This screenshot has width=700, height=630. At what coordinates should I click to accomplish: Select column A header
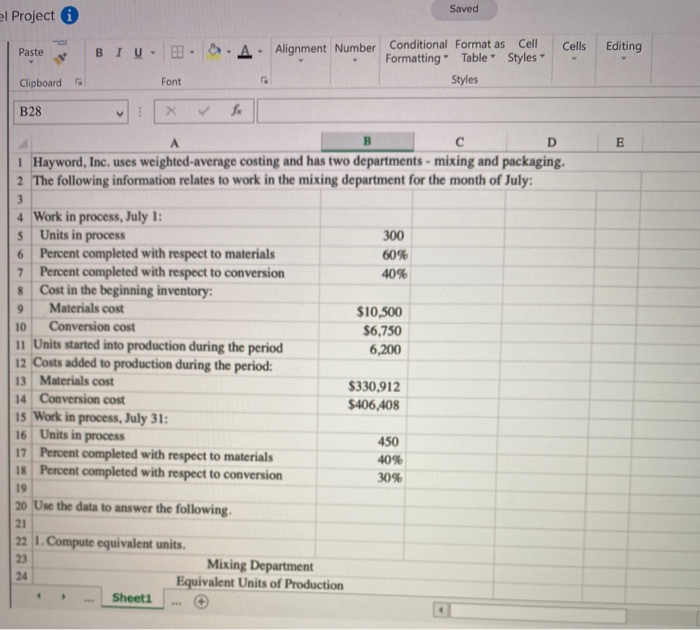[x=175, y=143]
